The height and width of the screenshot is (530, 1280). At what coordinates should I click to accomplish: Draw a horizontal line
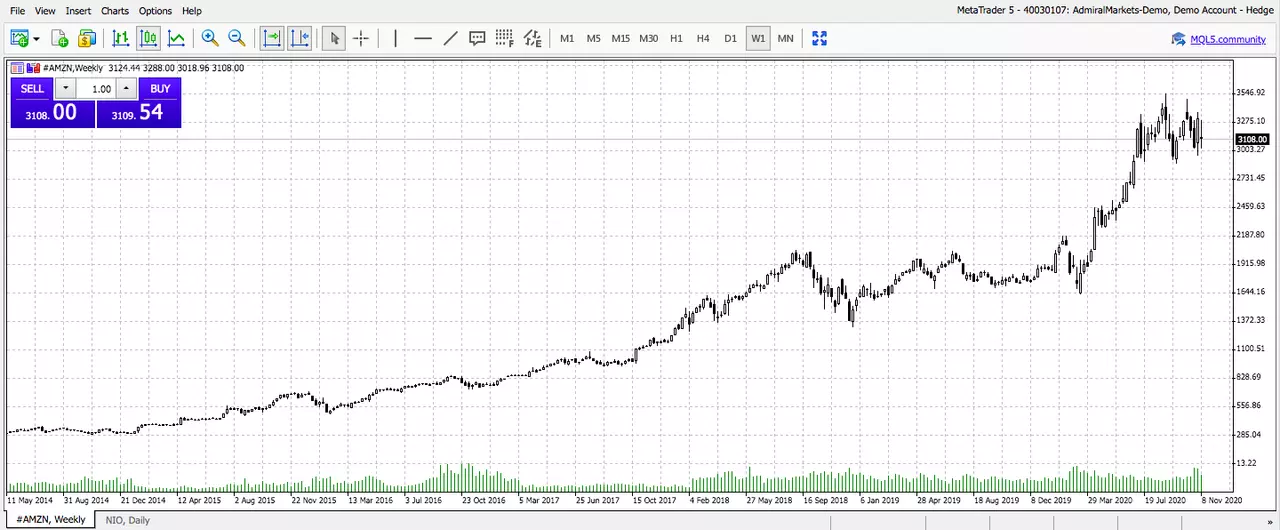[423, 38]
